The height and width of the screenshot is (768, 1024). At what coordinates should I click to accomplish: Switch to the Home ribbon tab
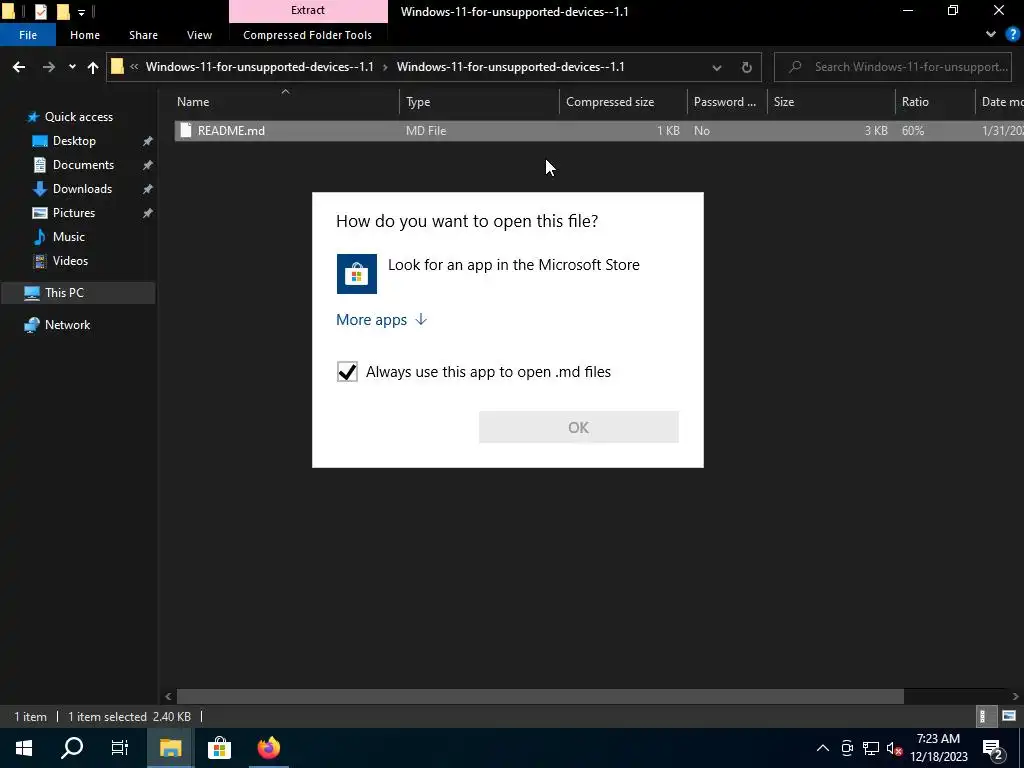(85, 35)
